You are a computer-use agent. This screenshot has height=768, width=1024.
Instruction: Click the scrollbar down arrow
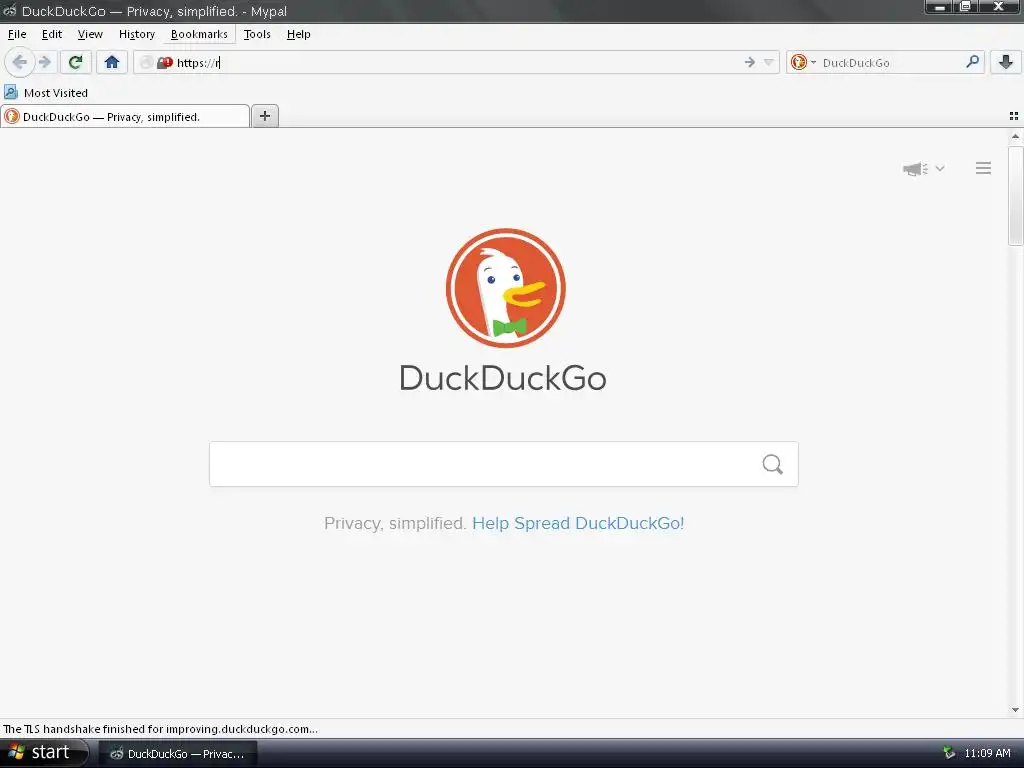(1015, 710)
